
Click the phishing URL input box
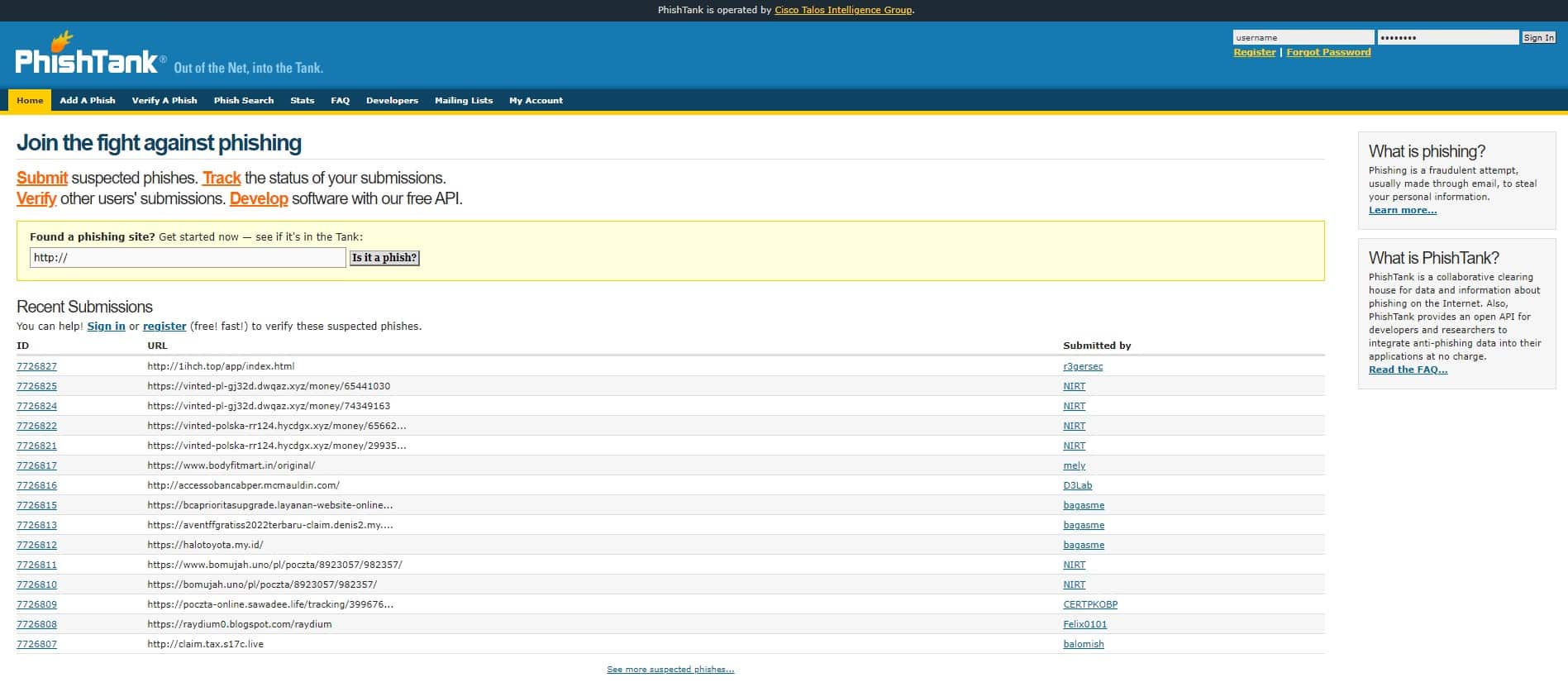click(x=188, y=258)
